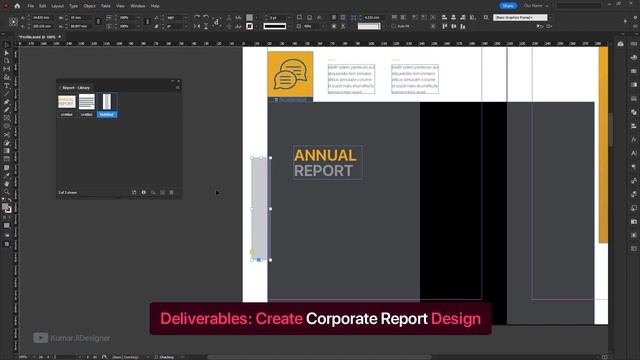Screen dimensions: 640x360
Task: Click Show Library Subset search icon
Action: coord(153,192)
